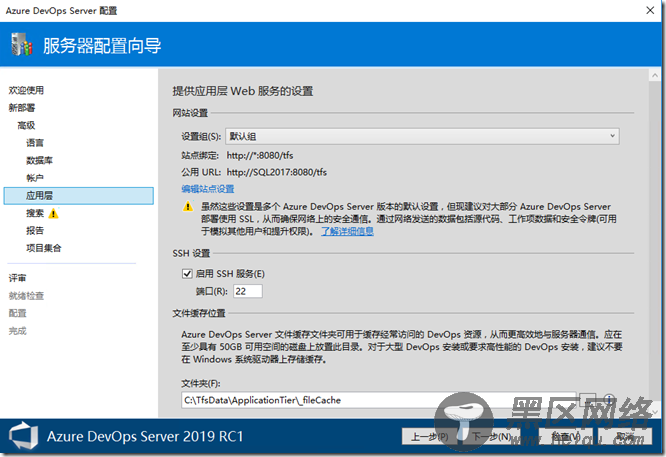Click the 下一步(N) button
This screenshot has width=666, height=457.
[492, 436]
